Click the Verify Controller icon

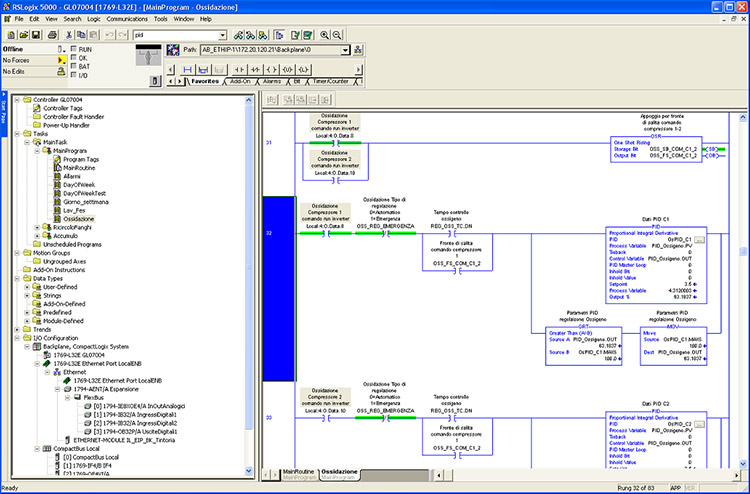308,35
